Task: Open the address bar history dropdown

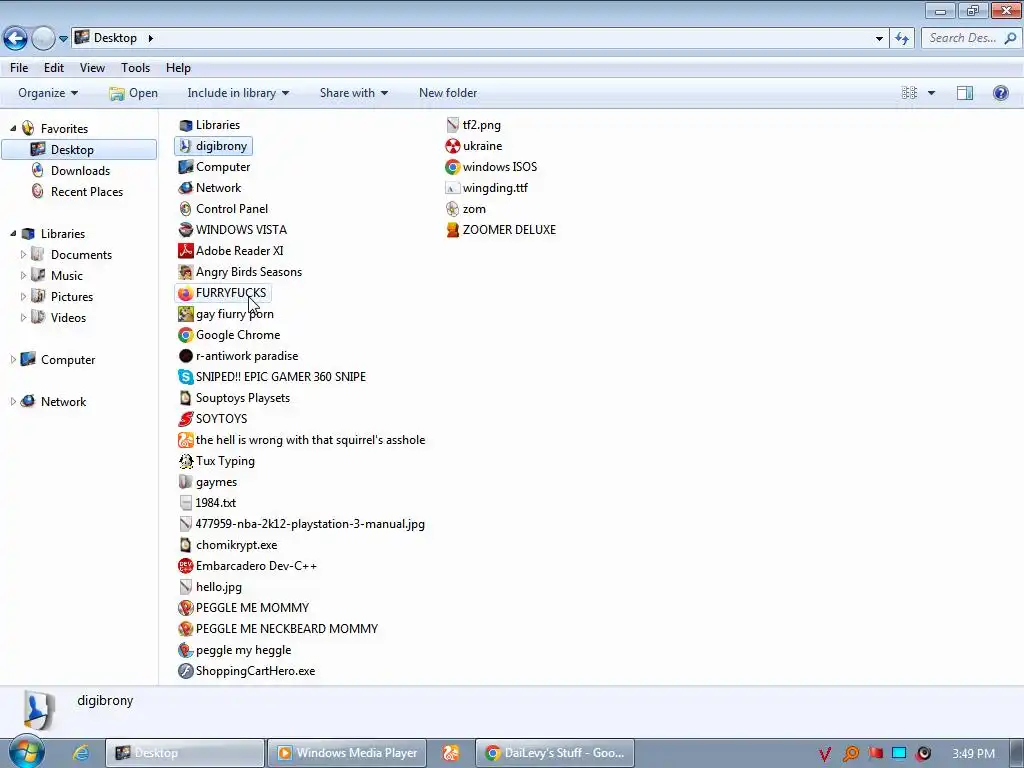Action: point(879,39)
